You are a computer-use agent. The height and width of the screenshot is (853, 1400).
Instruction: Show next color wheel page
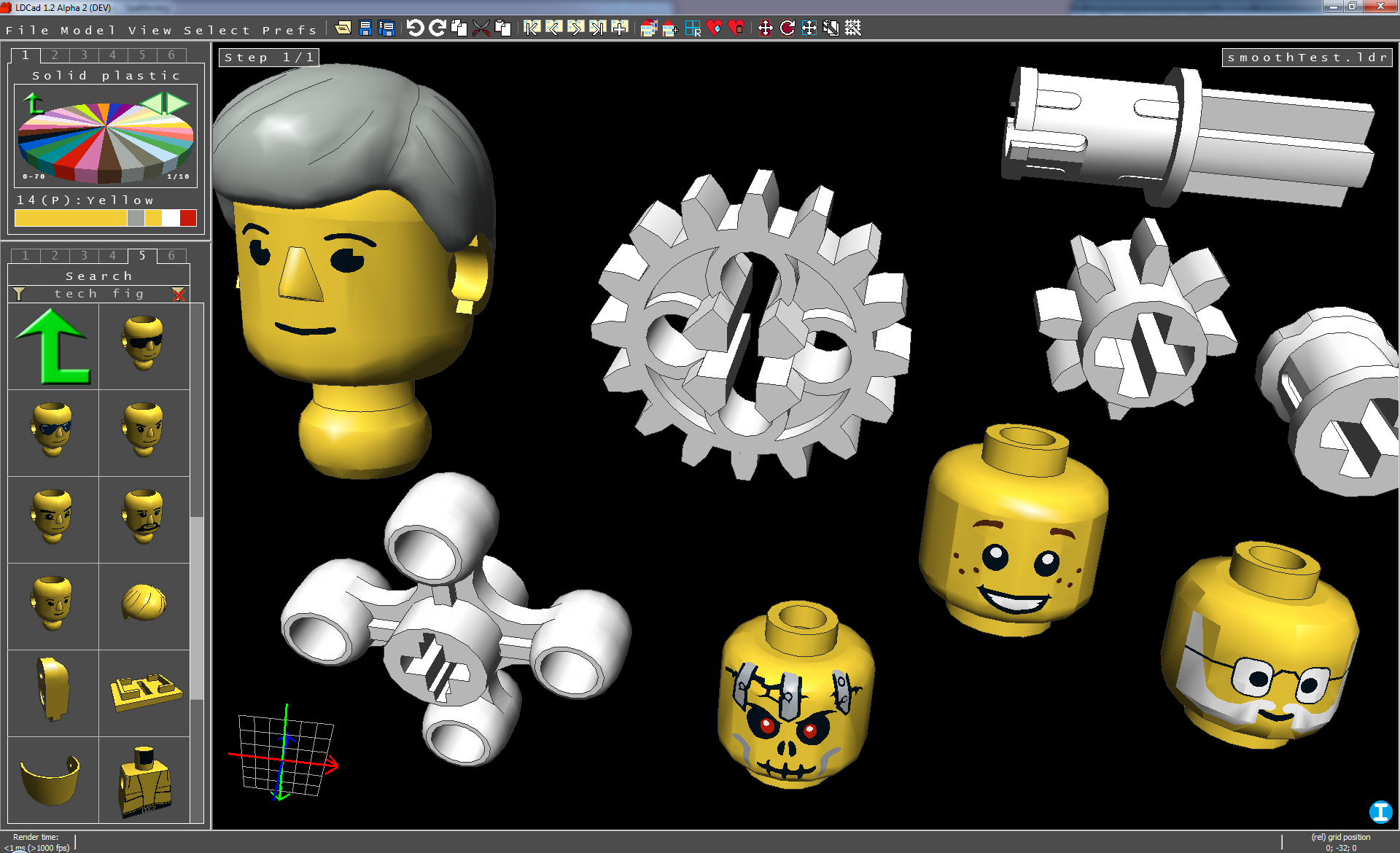(178, 103)
